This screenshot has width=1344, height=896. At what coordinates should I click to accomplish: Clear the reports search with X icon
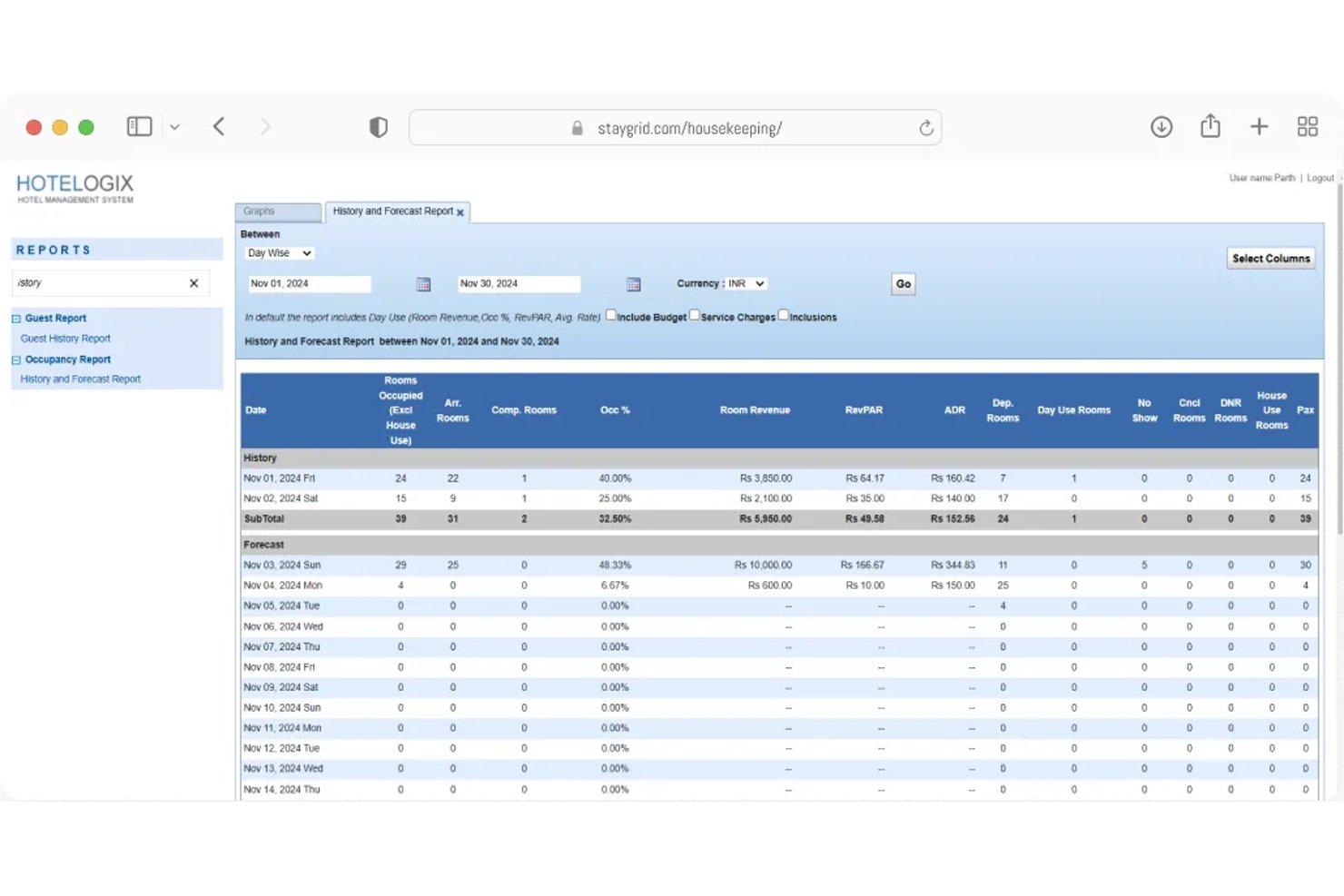click(x=193, y=283)
